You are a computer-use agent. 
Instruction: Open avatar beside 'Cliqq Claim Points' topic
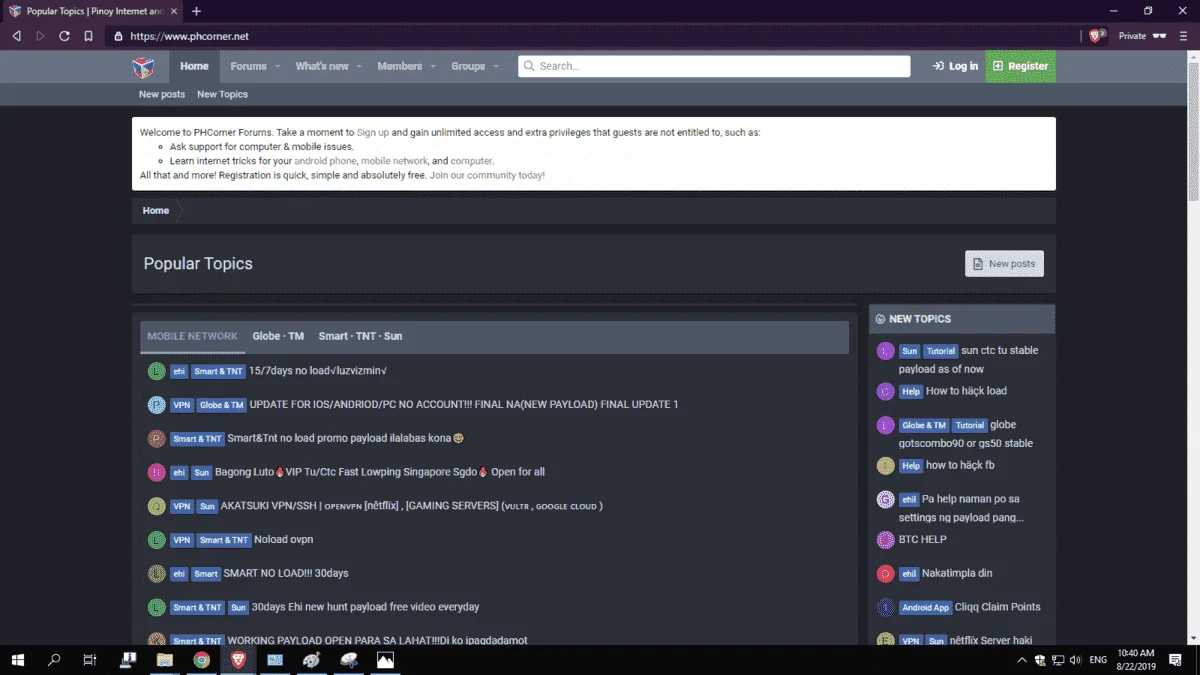click(885, 607)
